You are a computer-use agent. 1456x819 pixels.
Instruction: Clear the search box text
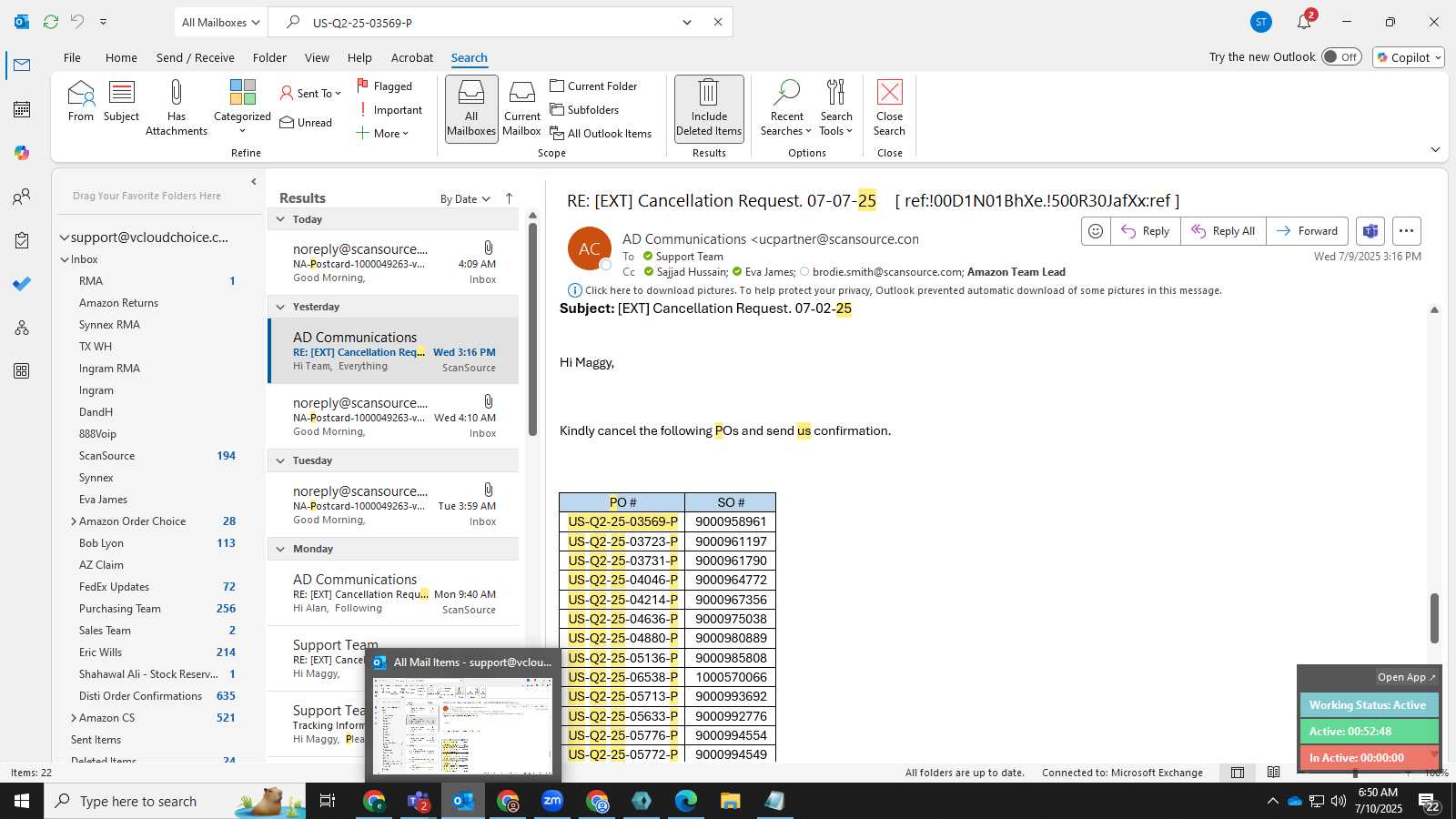[x=718, y=22]
